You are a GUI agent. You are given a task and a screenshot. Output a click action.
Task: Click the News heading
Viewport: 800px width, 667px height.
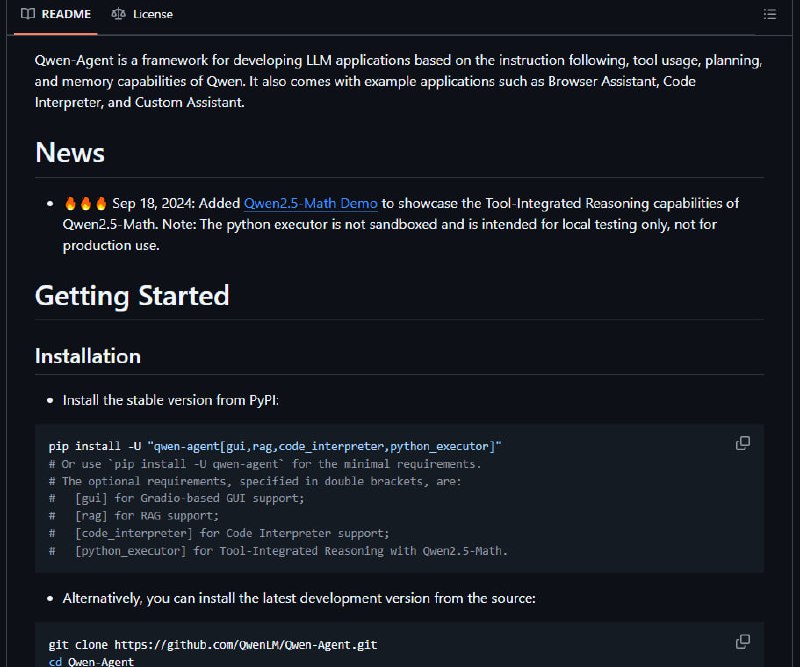click(70, 152)
